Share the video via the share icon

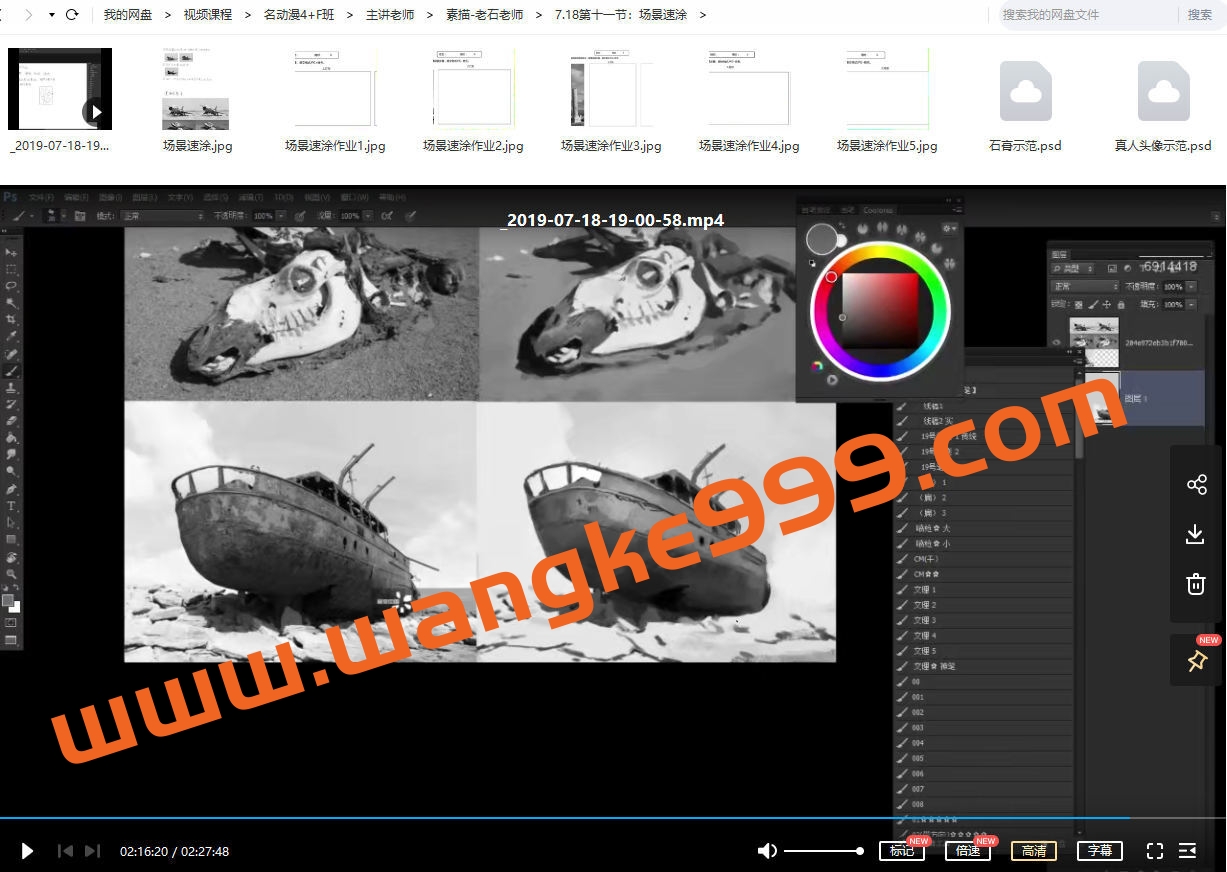tap(1196, 484)
